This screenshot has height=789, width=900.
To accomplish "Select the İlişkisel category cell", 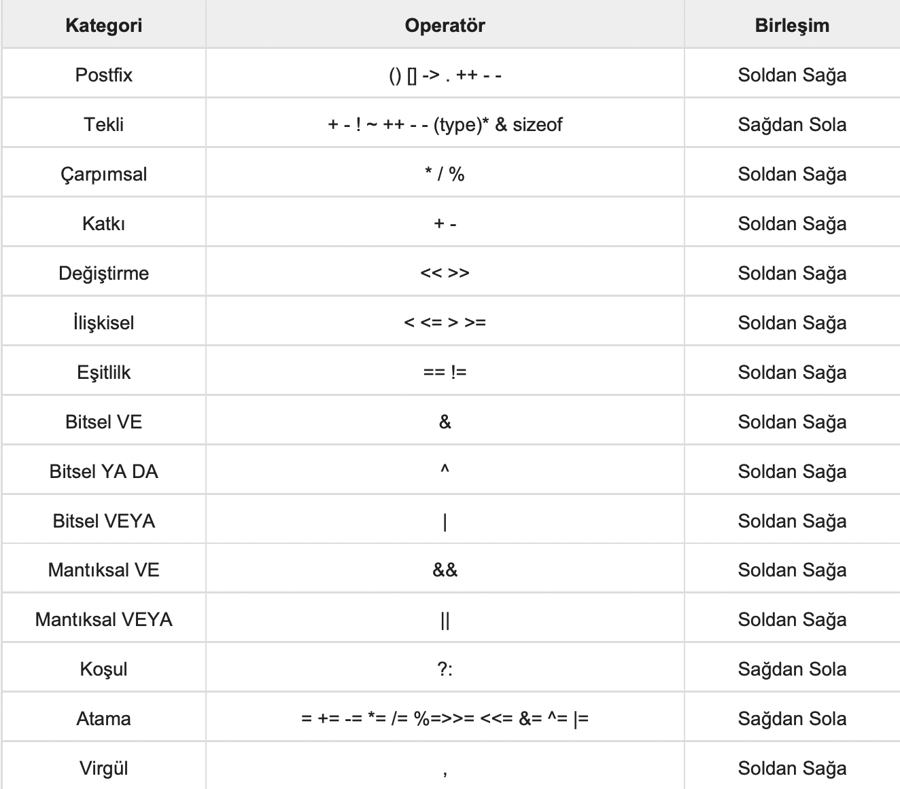I will click(103, 322).
